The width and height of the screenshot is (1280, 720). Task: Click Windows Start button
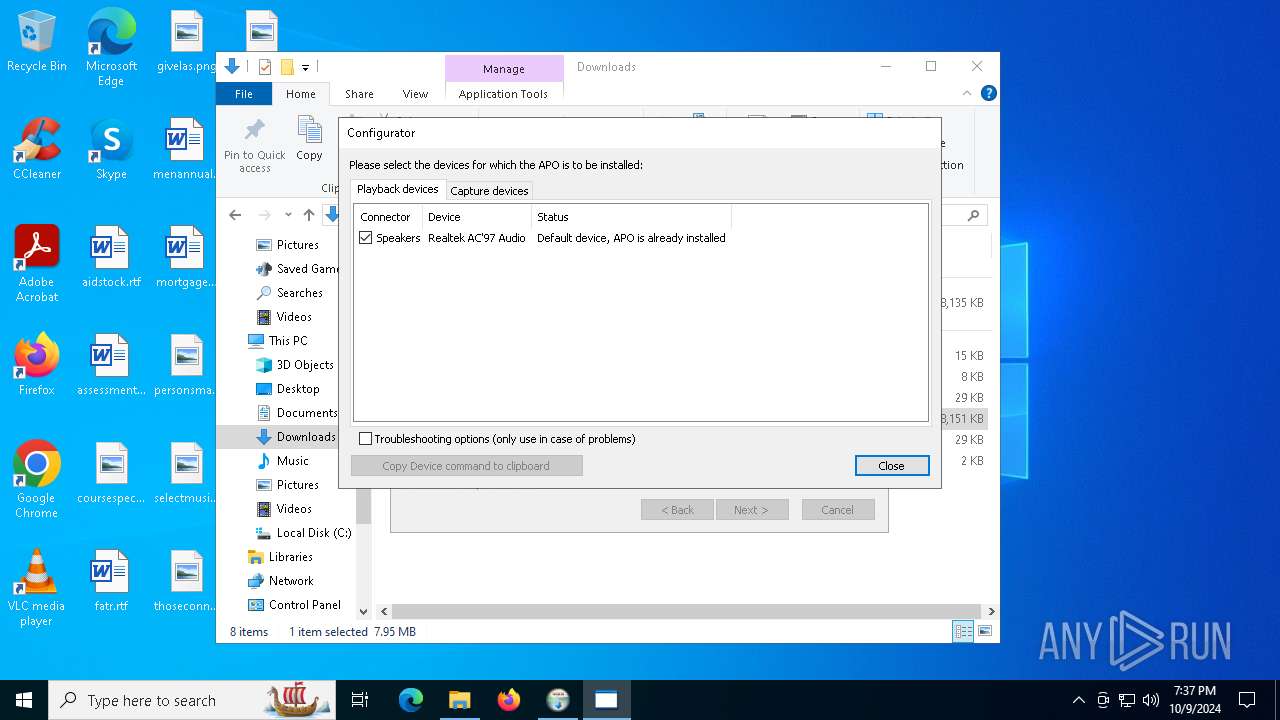click(x=24, y=700)
